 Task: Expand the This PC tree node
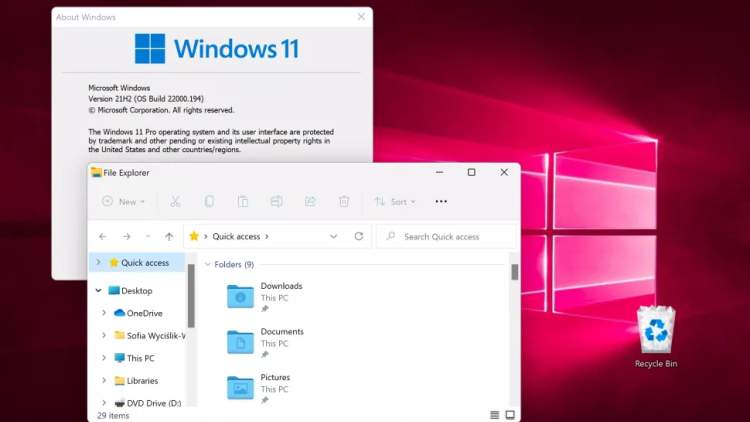pos(104,358)
